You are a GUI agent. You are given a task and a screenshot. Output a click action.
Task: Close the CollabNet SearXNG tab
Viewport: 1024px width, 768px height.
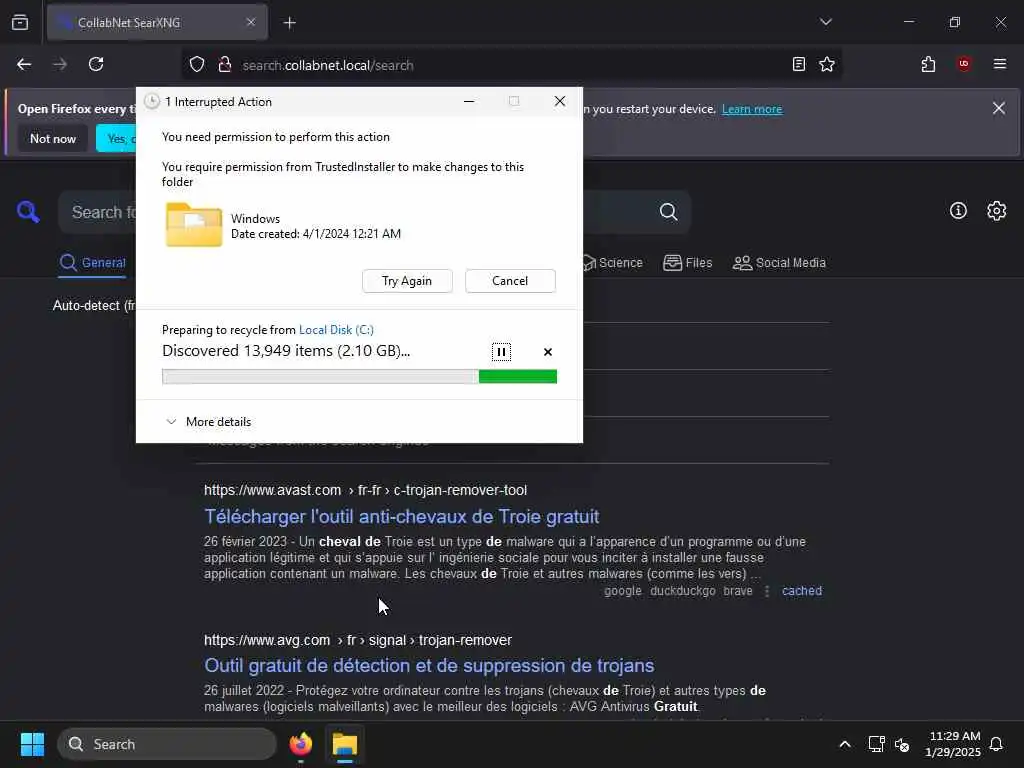251,22
